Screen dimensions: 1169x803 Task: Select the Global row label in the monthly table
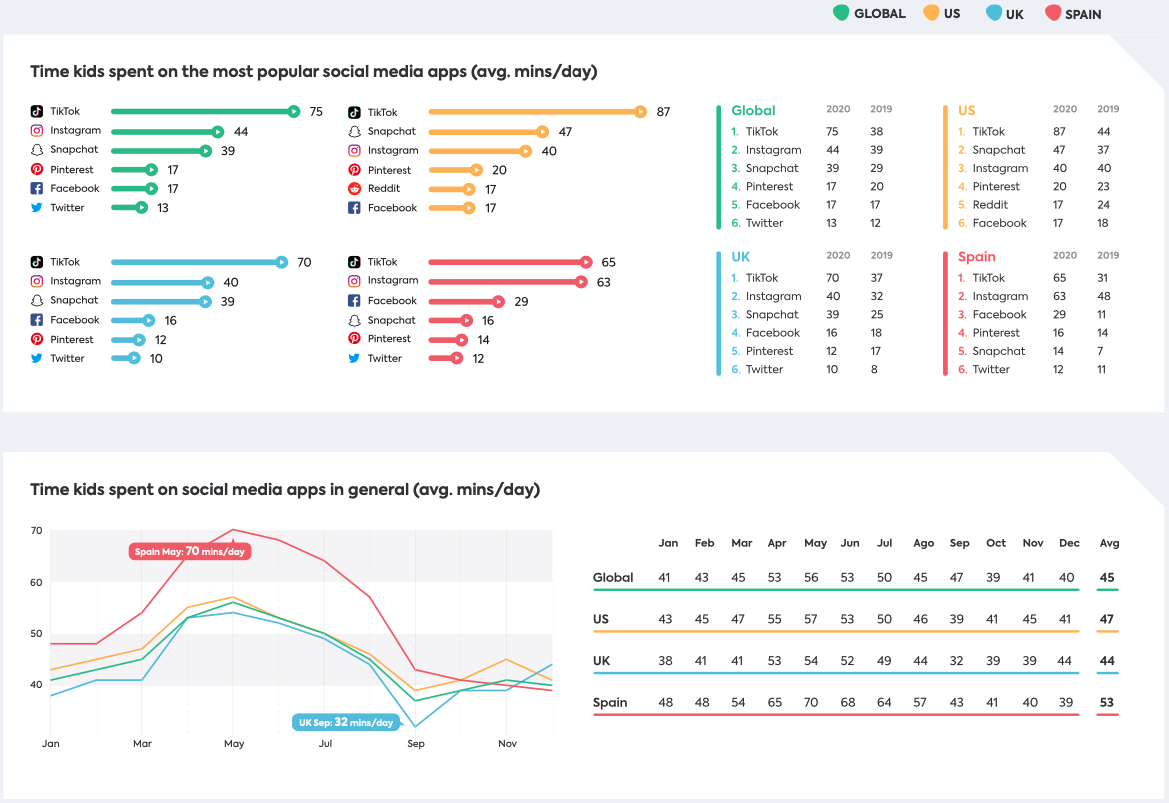[613, 577]
